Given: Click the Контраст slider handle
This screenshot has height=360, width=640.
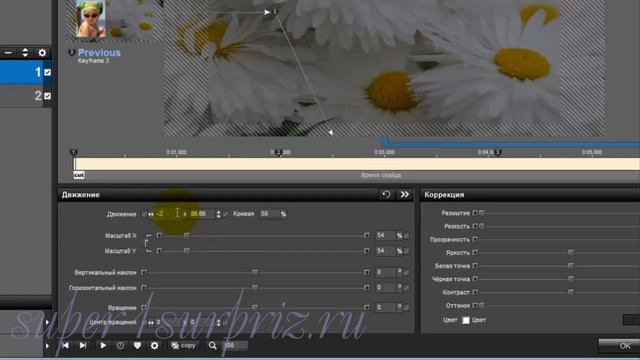Looking at the screenshot, I should pos(571,292).
